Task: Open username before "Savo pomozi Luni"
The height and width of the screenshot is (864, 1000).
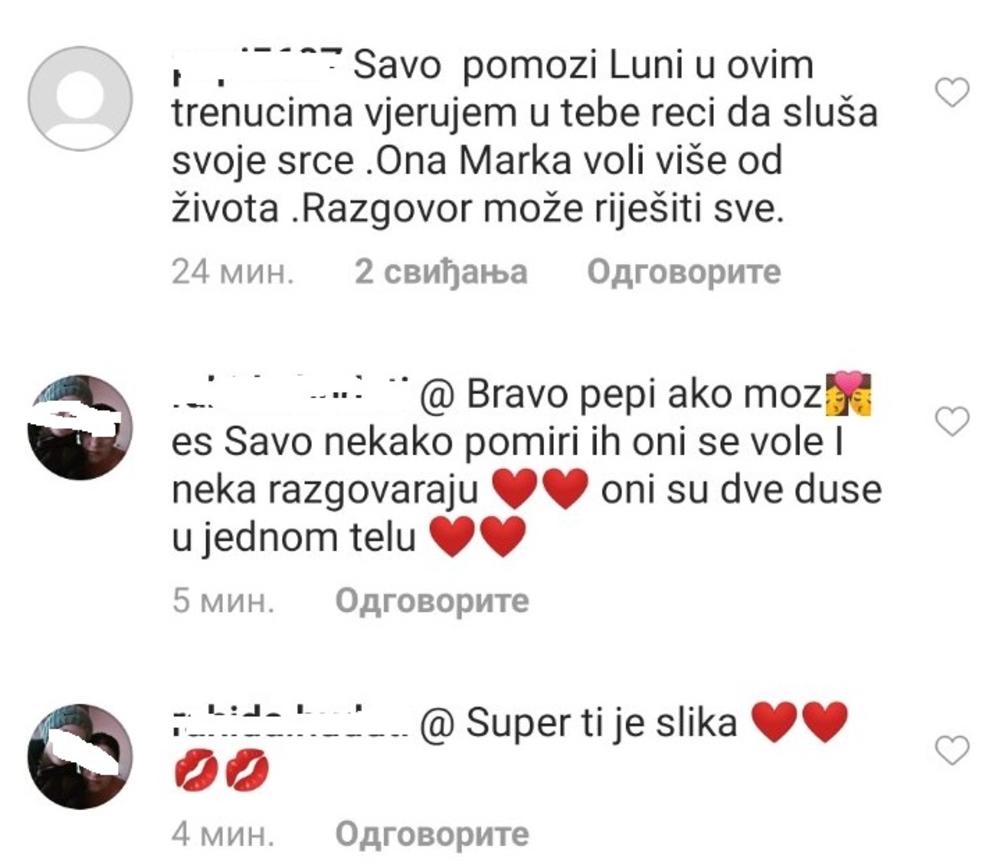Action: [258, 66]
